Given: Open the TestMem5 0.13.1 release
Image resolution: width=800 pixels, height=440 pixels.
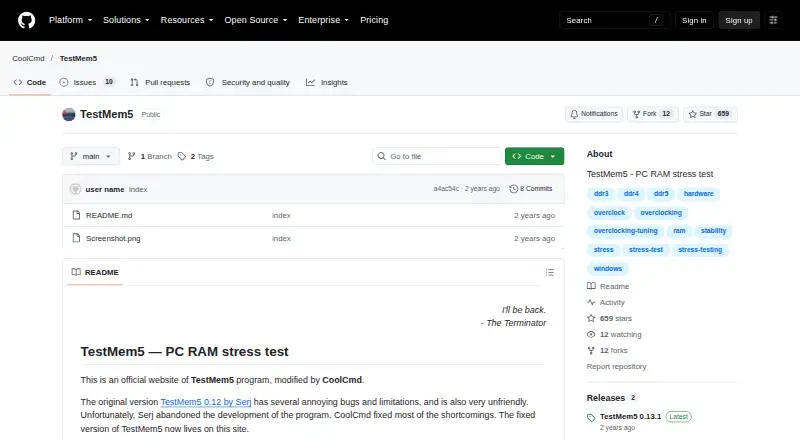Looking at the screenshot, I should [x=630, y=417].
